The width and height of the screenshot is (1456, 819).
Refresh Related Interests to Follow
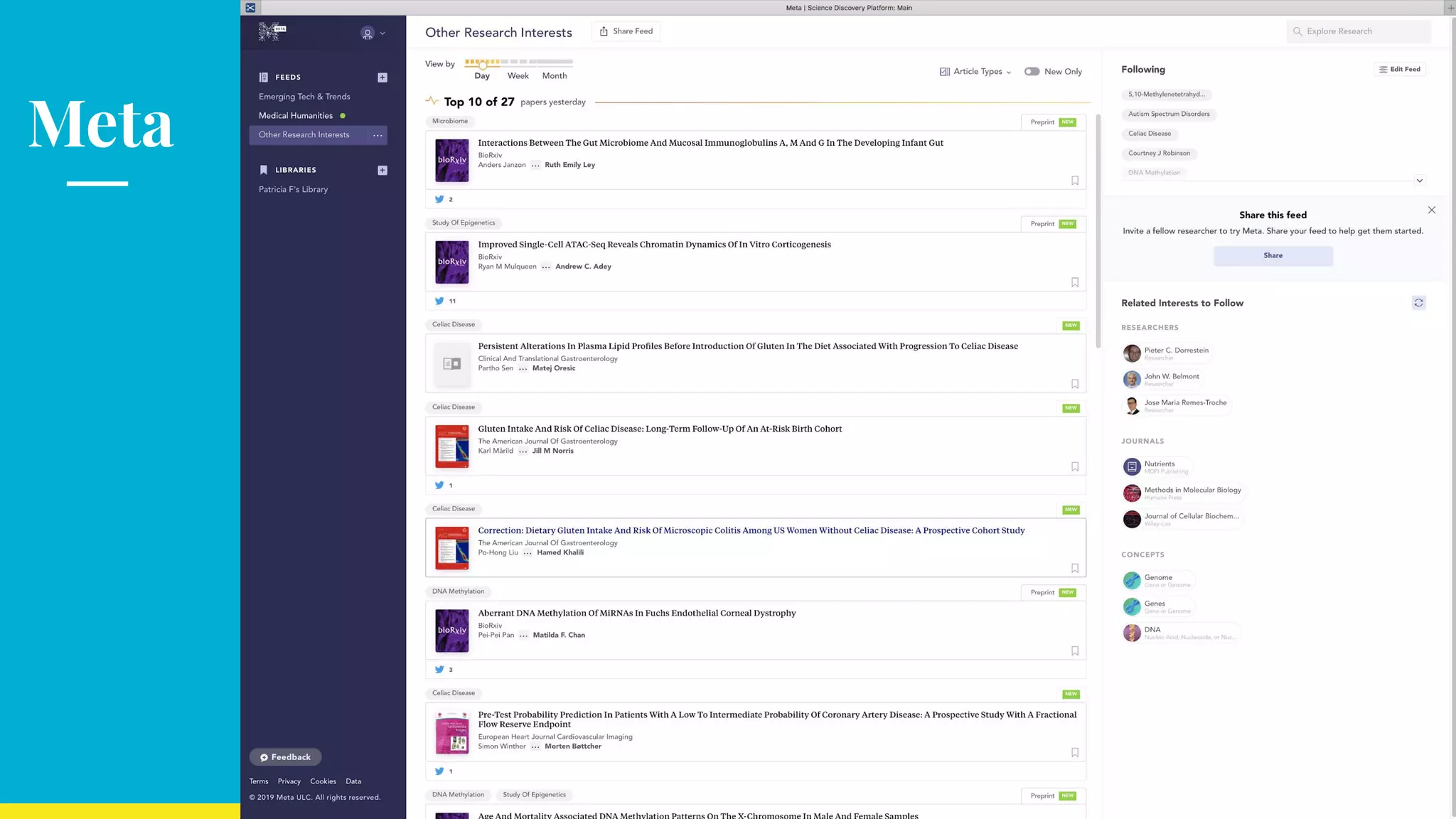pos(1418,303)
